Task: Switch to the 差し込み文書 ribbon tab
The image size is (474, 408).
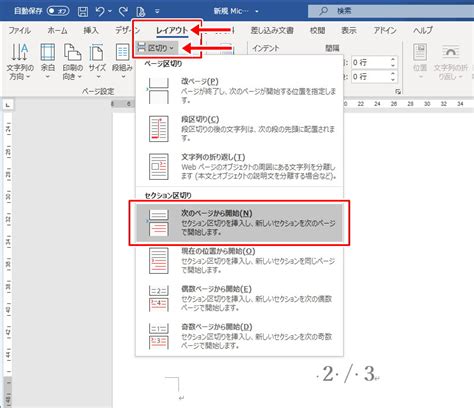Action: pos(272,31)
